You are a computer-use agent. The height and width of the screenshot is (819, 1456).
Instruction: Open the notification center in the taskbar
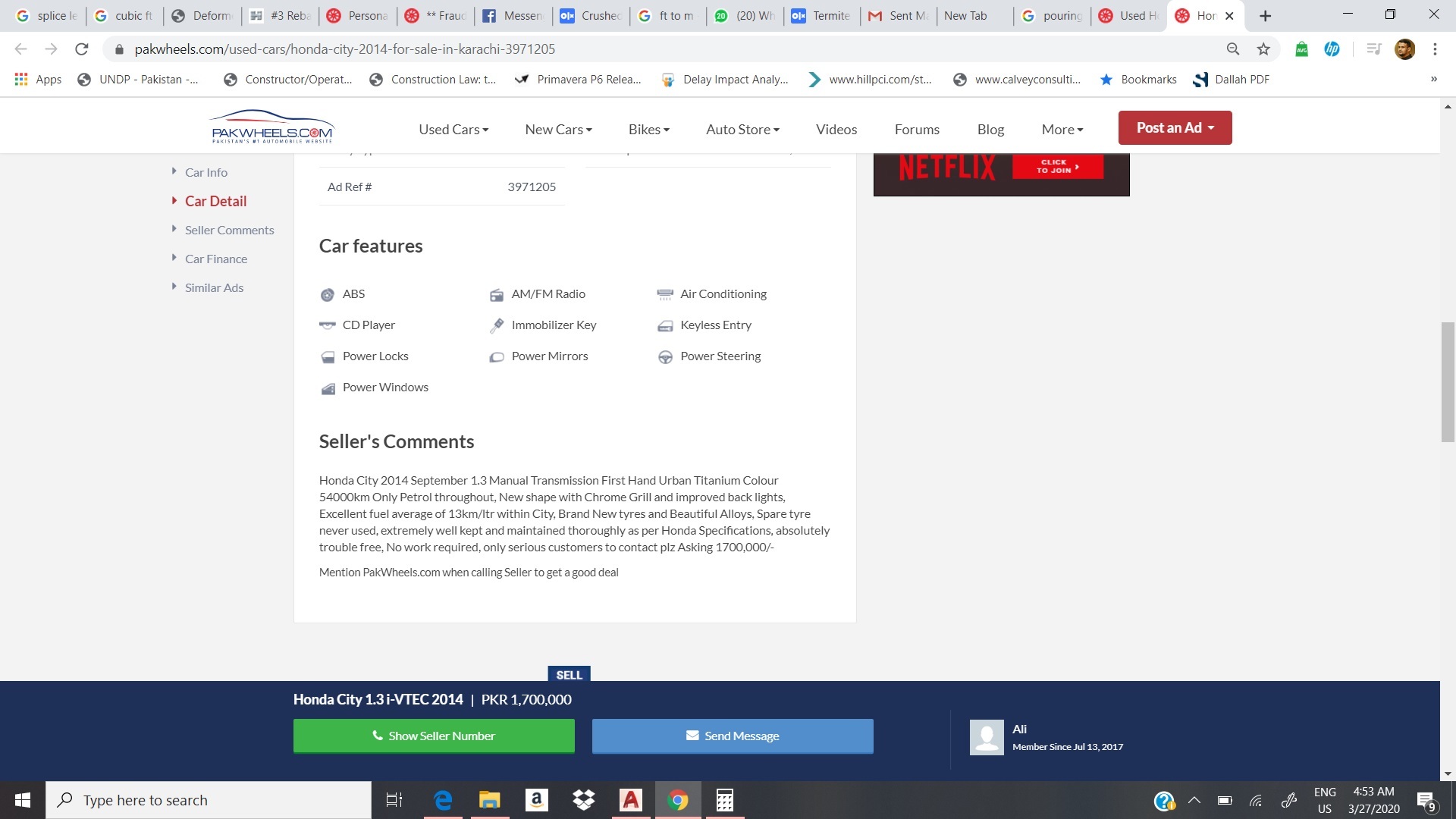click(x=1426, y=801)
